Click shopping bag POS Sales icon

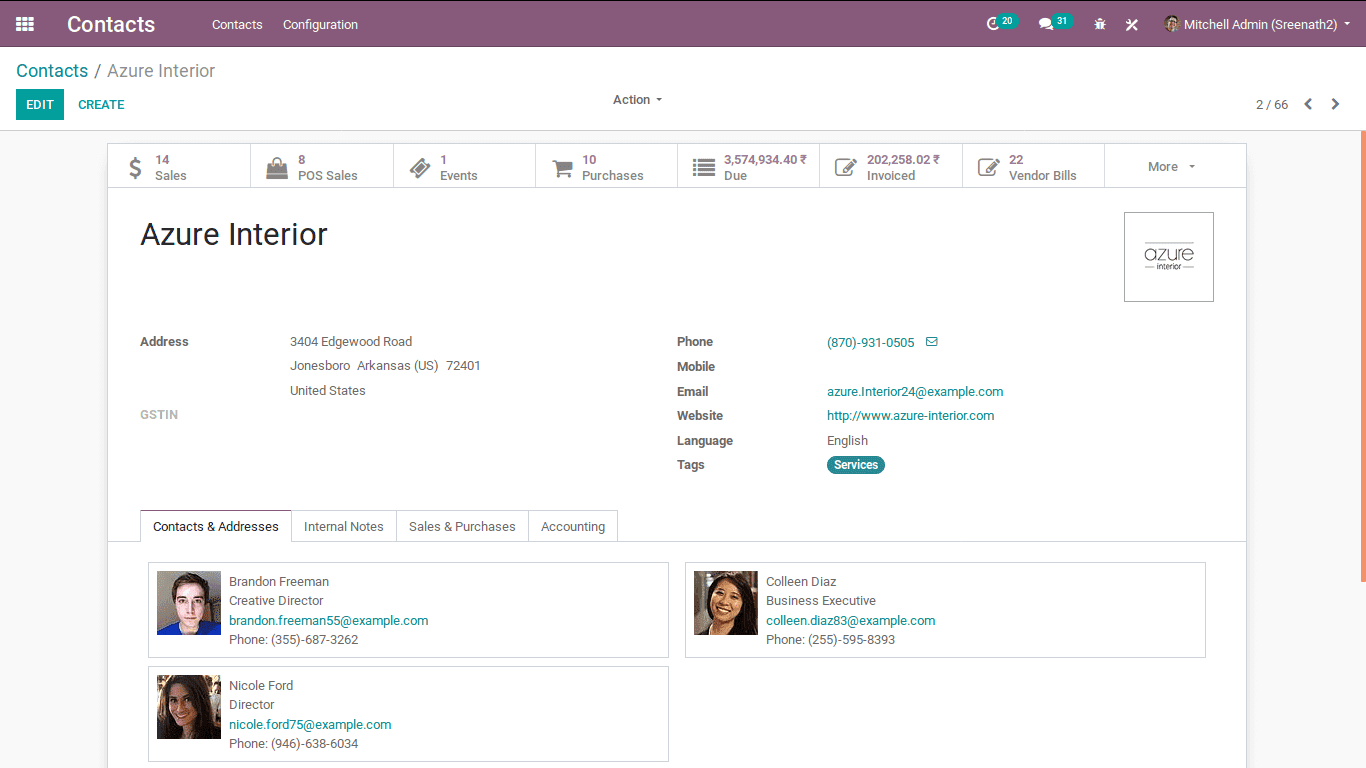[277, 168]
